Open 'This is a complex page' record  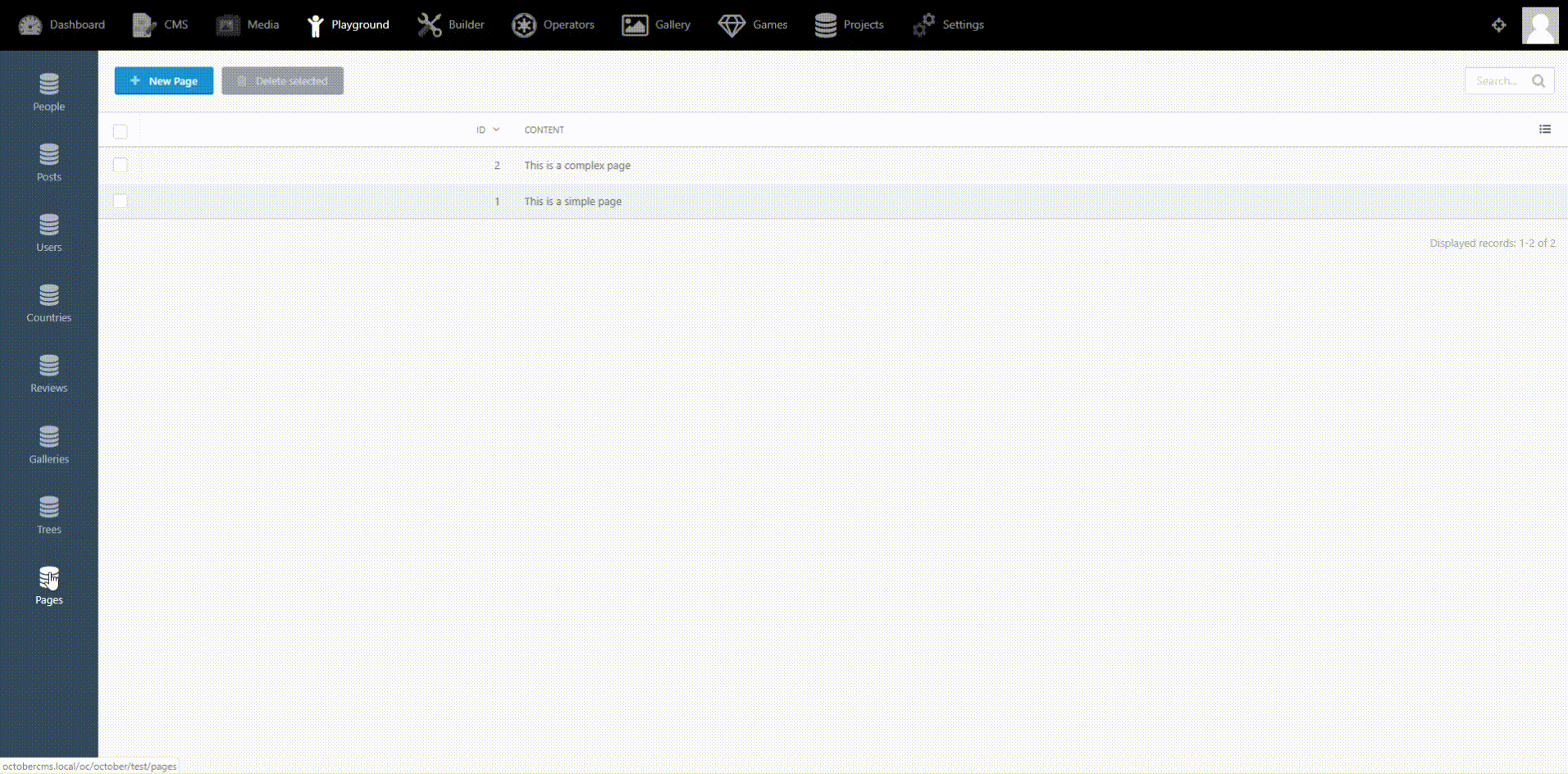577,166
